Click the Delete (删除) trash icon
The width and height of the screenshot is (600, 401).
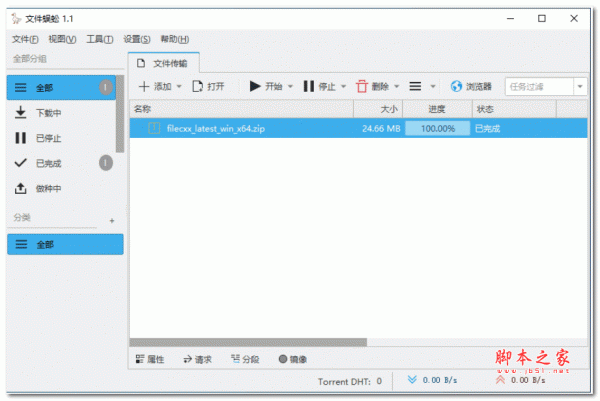tap(362, 86)
